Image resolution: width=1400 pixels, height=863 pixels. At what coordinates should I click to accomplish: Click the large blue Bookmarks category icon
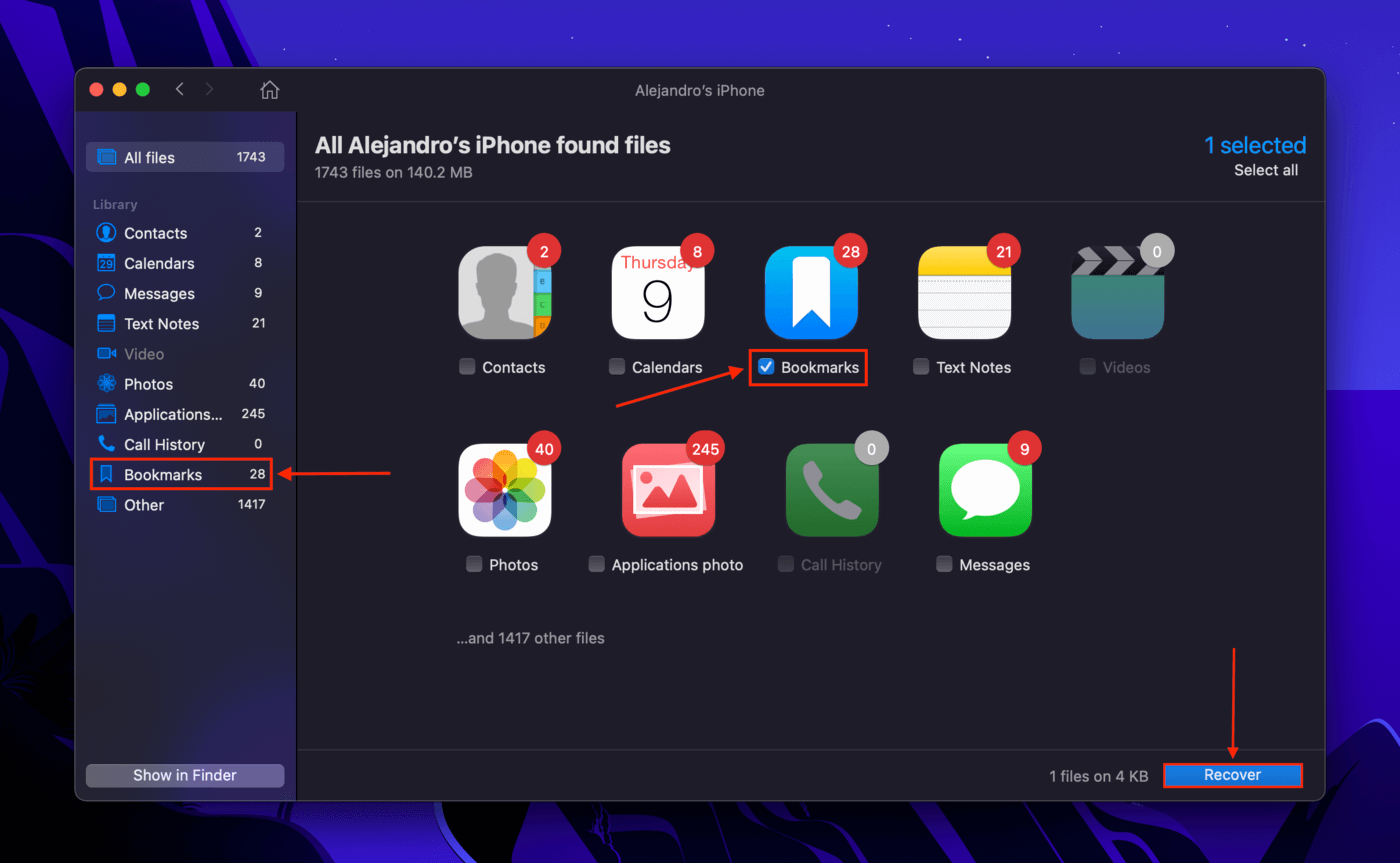[x=811, y=293]
